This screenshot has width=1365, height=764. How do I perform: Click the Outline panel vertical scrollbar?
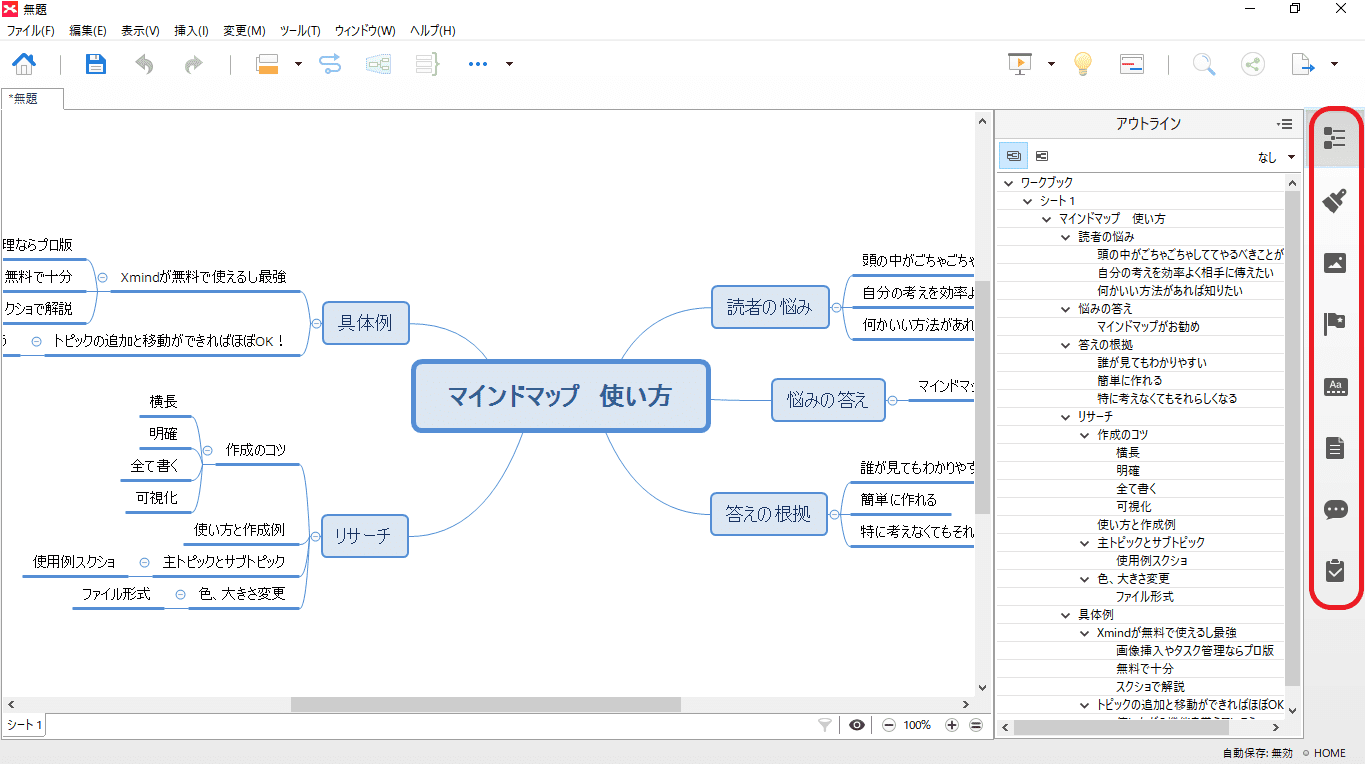tap(1292, 440)
